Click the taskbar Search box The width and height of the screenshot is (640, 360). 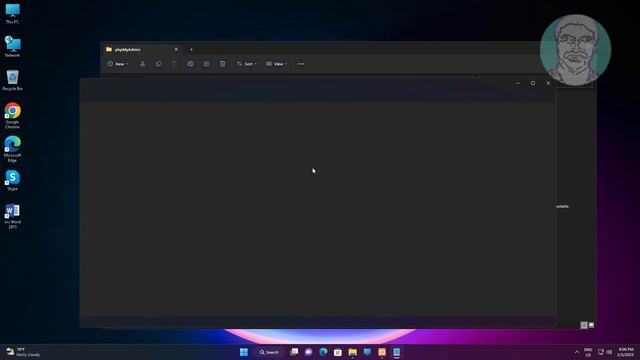[x=269, y=352]
